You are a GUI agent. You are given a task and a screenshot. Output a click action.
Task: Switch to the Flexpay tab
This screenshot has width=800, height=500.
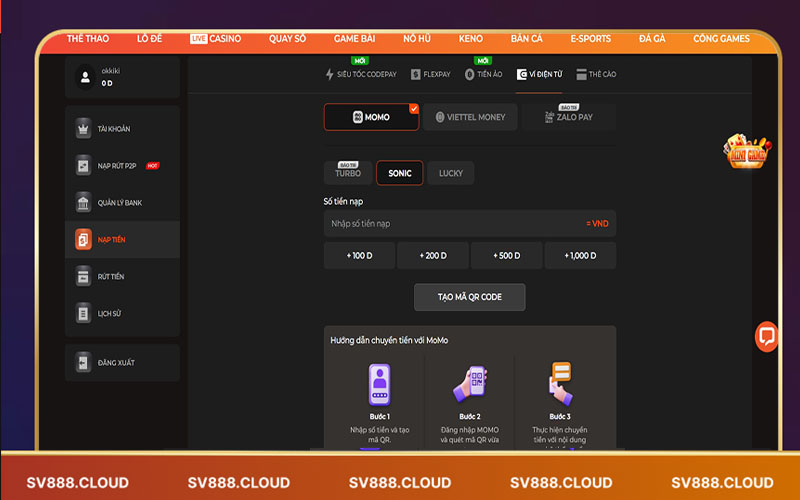431,74
